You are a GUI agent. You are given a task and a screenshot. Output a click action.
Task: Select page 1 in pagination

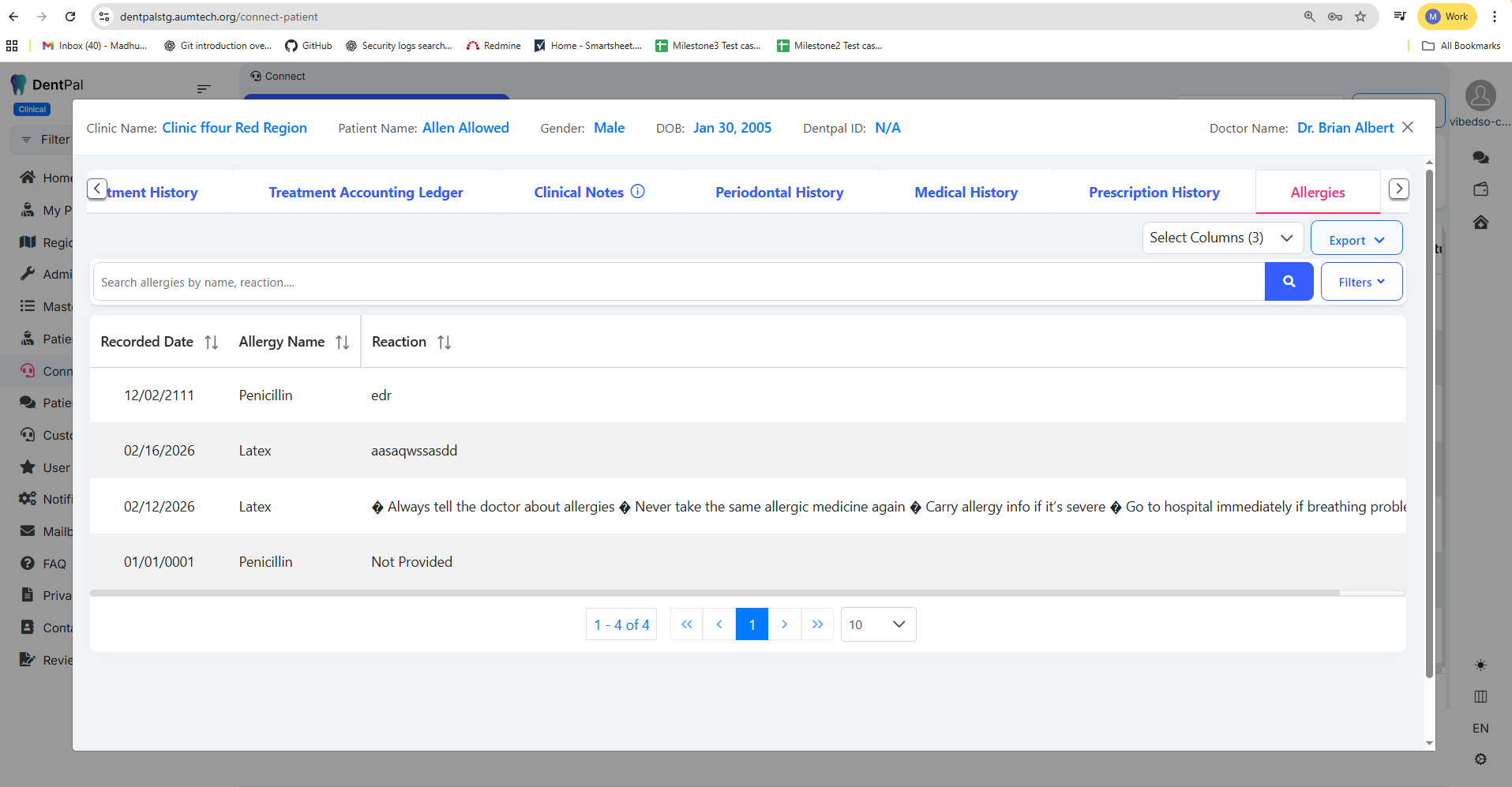(x=752, y=624)
